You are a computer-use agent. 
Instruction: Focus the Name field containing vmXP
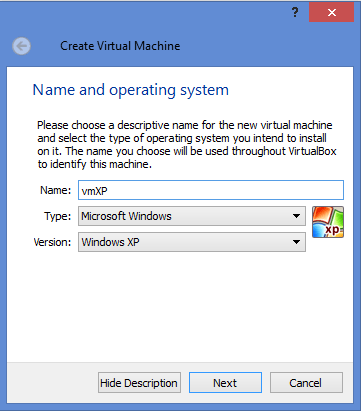[x=211, y=190]
